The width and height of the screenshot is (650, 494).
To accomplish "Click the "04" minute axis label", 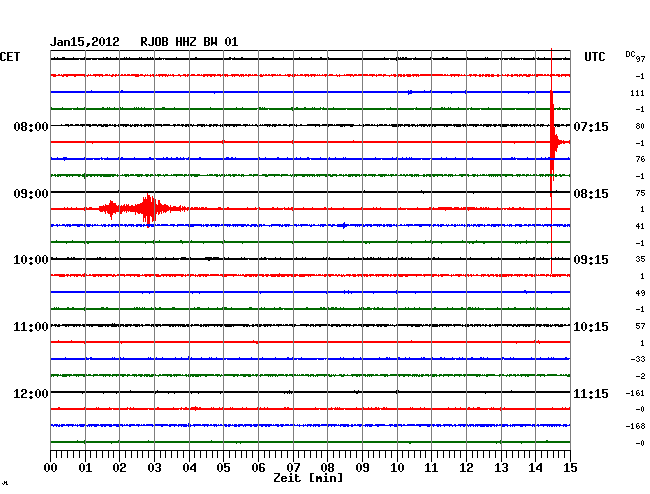I will (189, 468).
